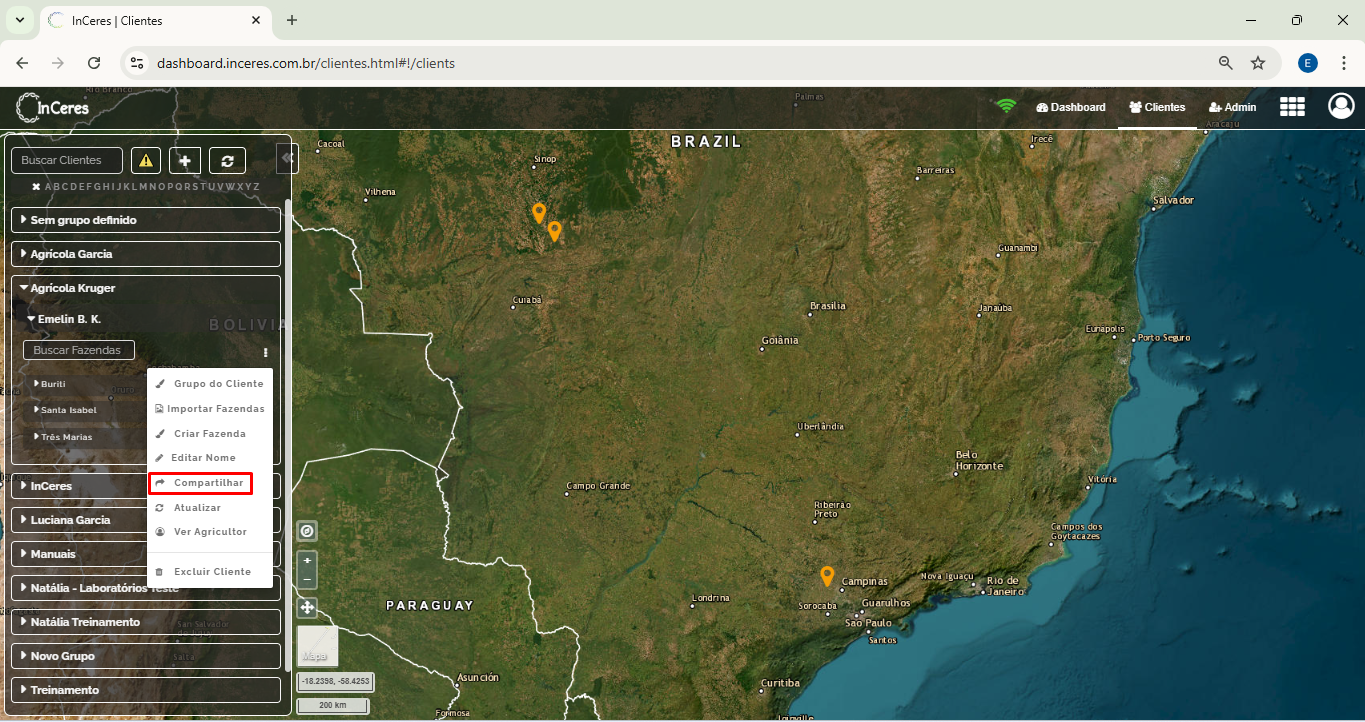Screen dimensions: 1365x722
Task: Select the orange marker near Campinas
Action: pos(827,576)
